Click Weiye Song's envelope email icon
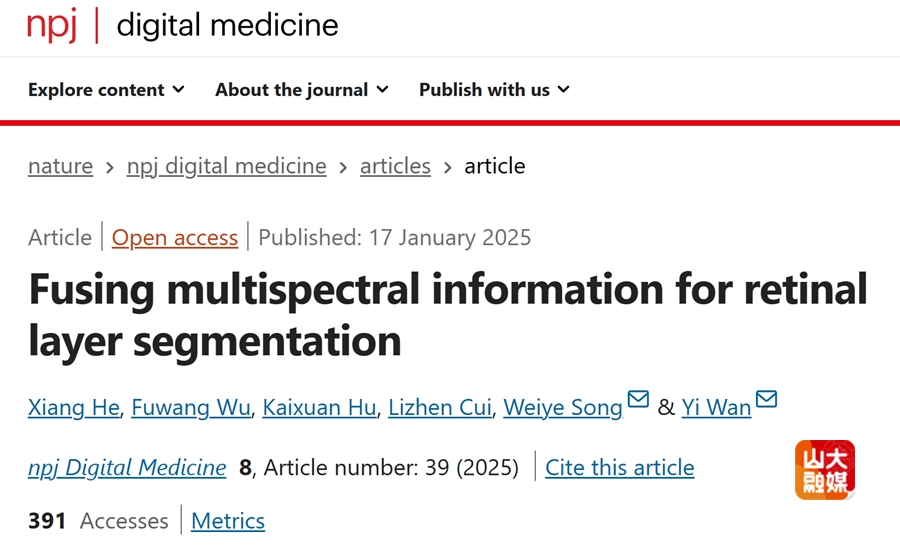900x545 pixels. 638,398
